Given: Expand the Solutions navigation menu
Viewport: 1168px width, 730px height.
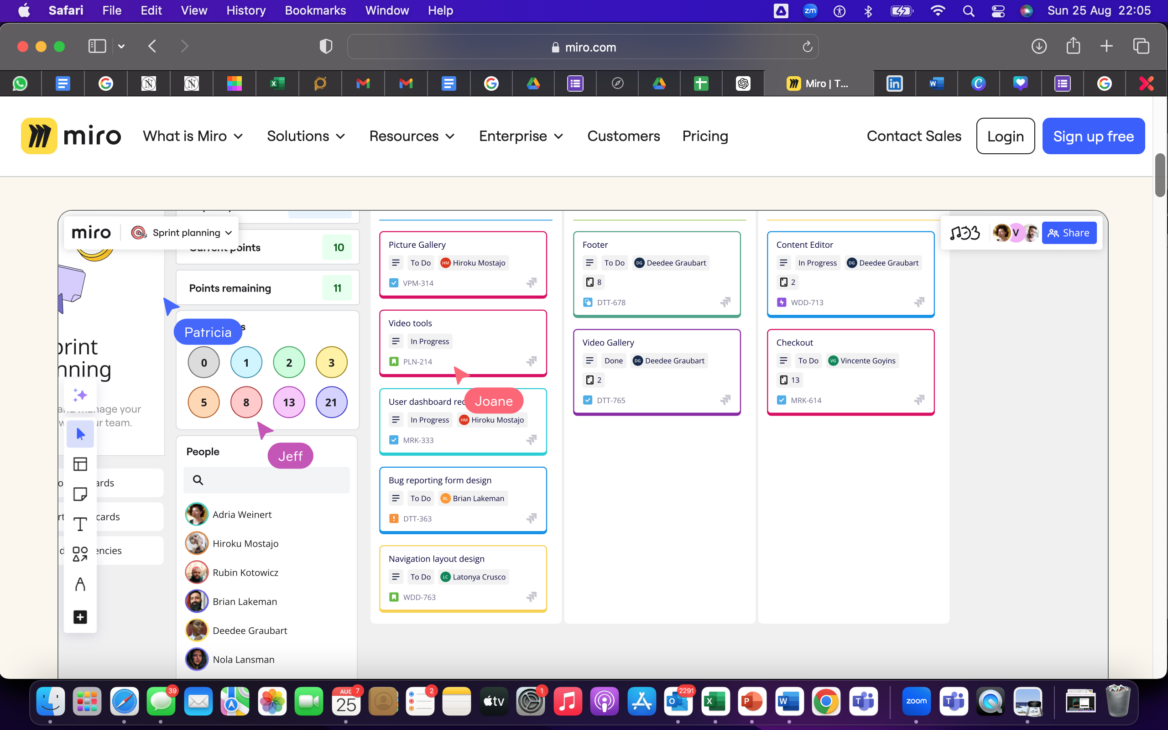Looking at the screenshot, I should coord(306,136).
